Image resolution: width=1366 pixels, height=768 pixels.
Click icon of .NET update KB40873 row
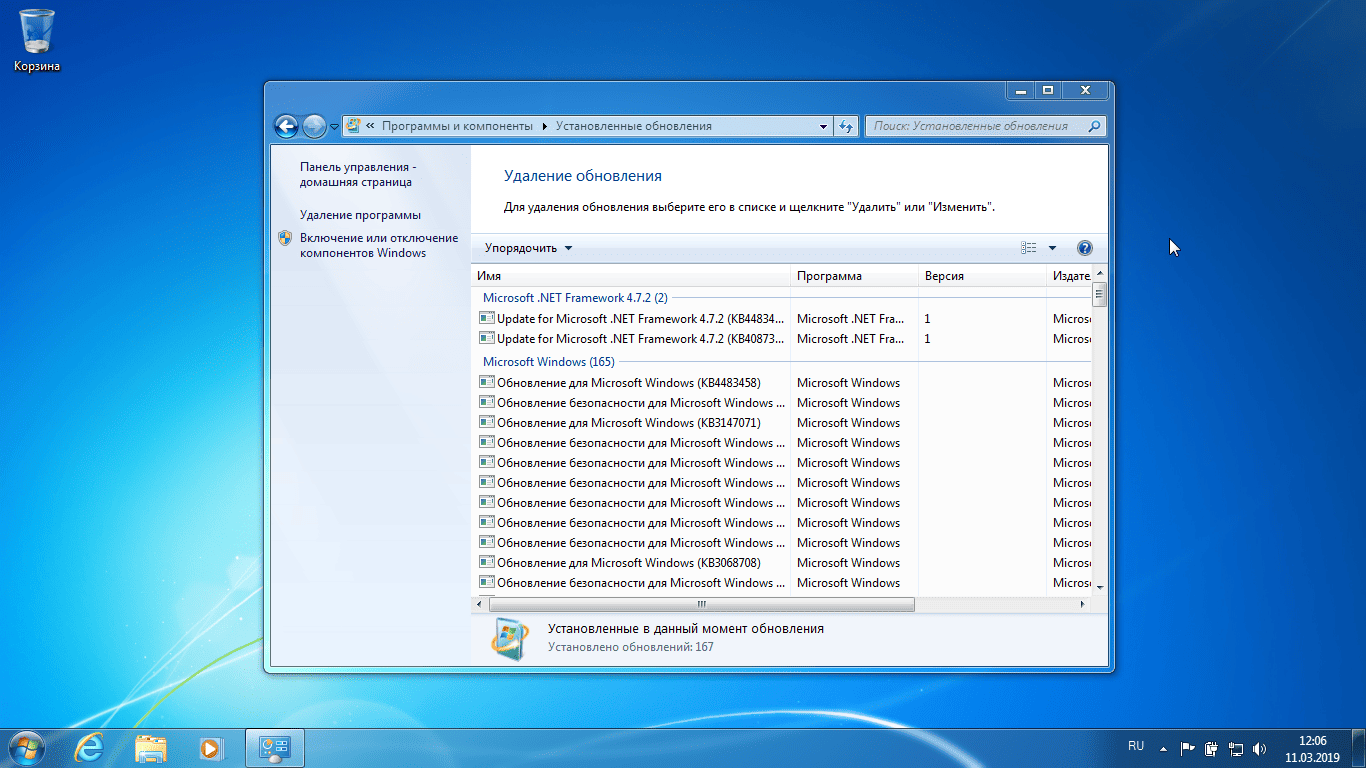coord(487,338)
